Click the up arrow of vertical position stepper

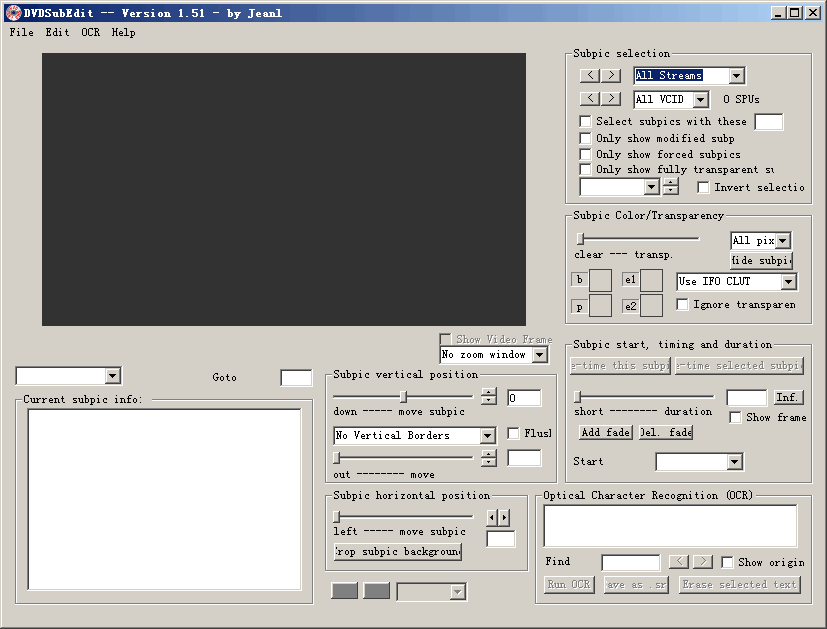(x=488, y=393)
